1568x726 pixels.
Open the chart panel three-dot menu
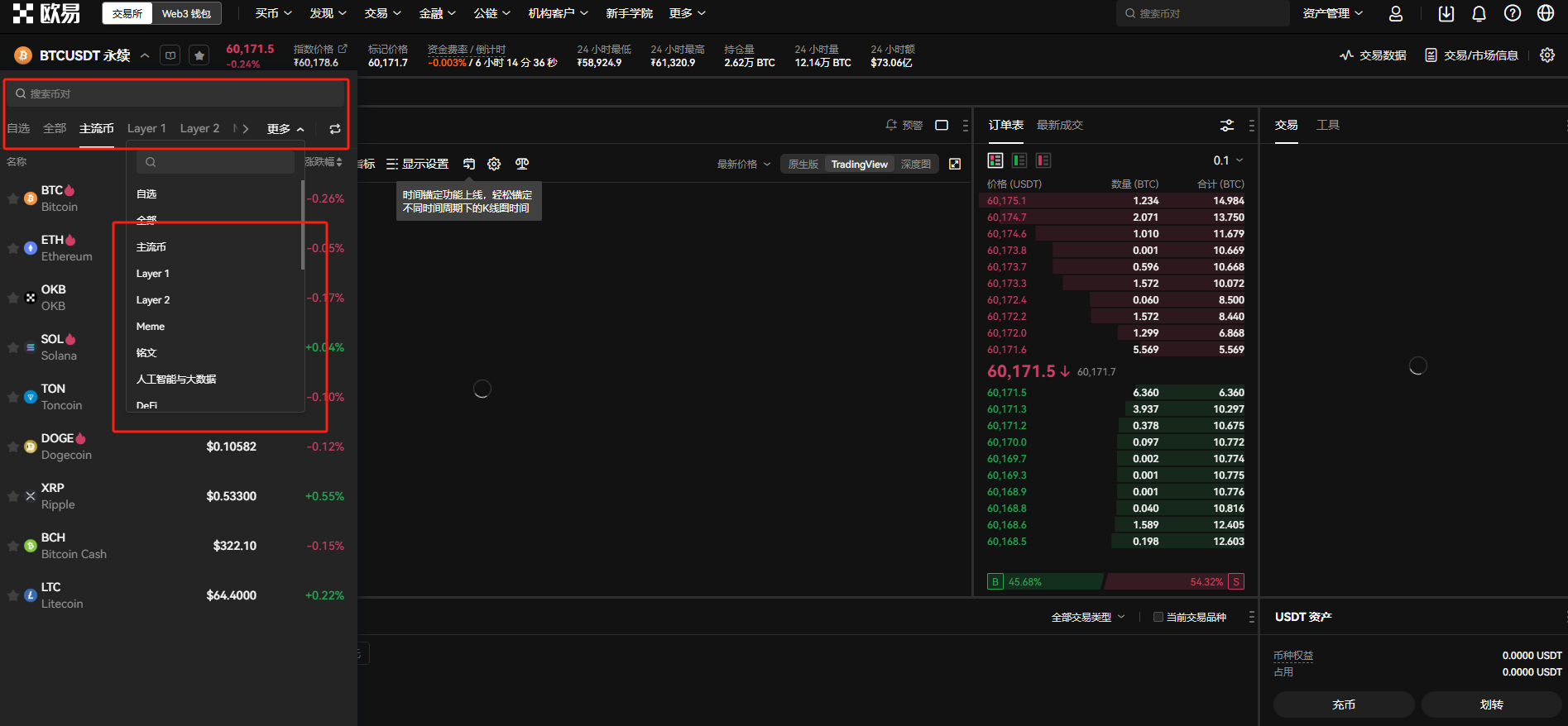(966, 125)
